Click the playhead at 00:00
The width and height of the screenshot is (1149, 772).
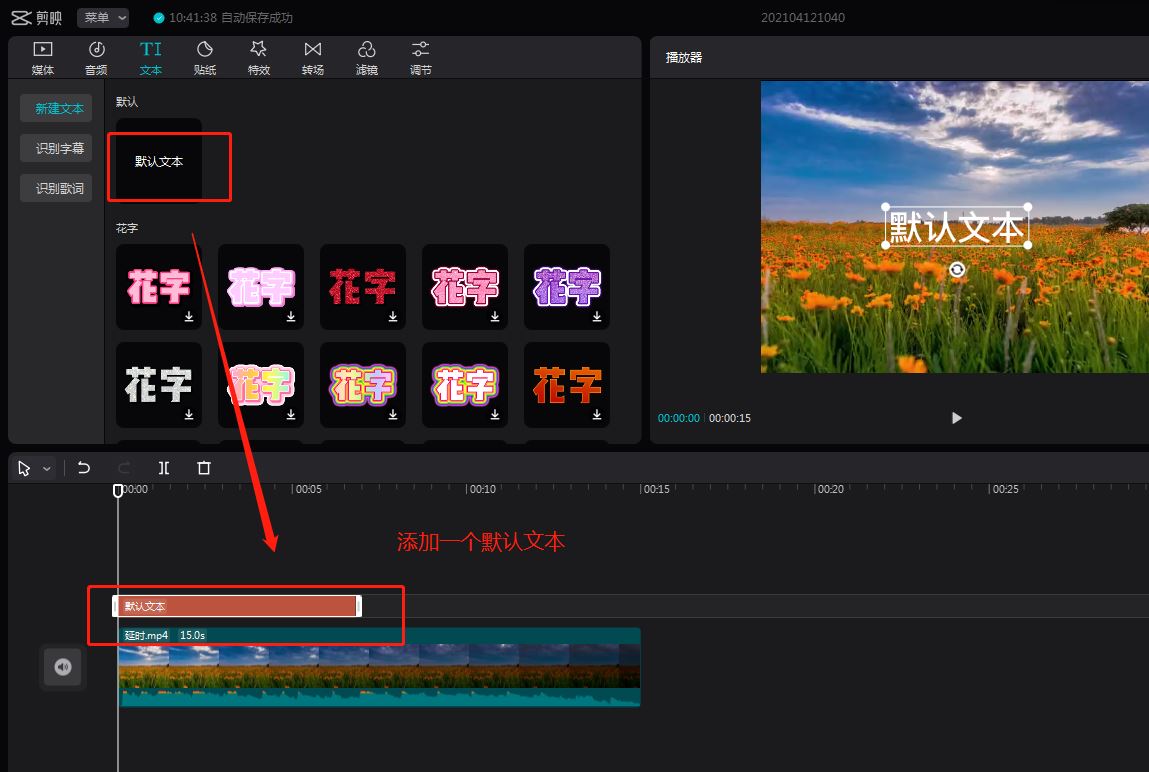tap(118, 490)
